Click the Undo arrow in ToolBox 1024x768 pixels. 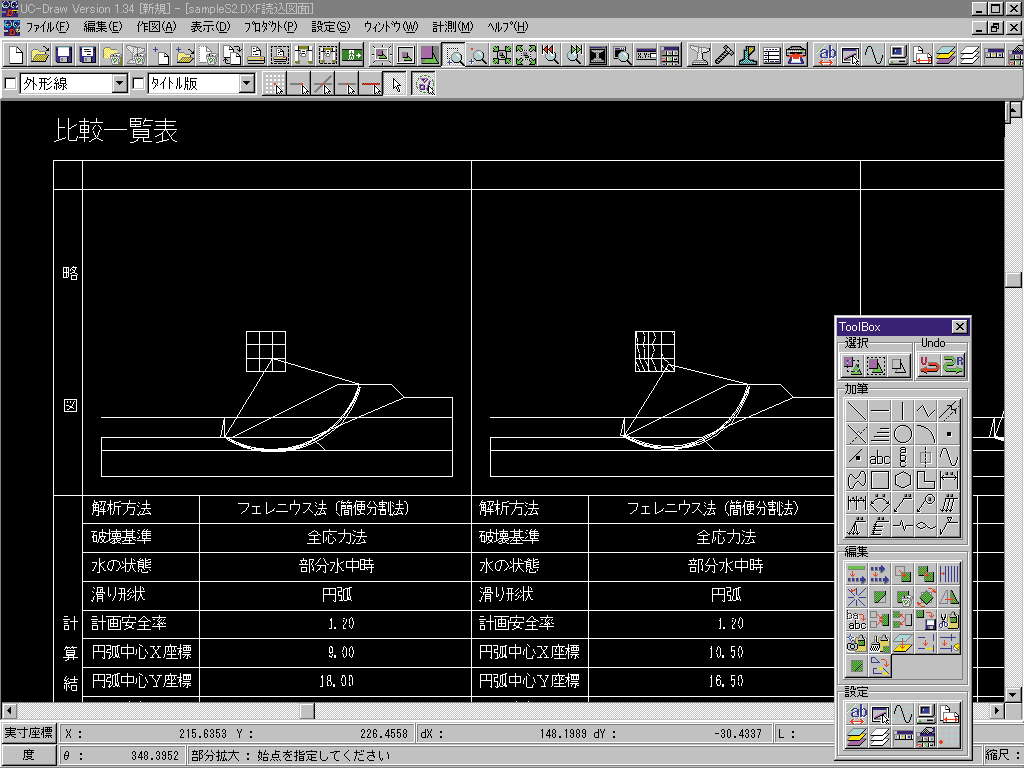929,366
